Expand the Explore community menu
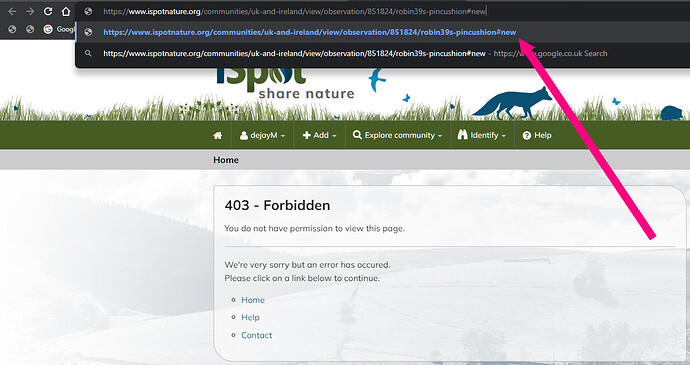The height and width of the screenshot is (365, 690). 397,136
